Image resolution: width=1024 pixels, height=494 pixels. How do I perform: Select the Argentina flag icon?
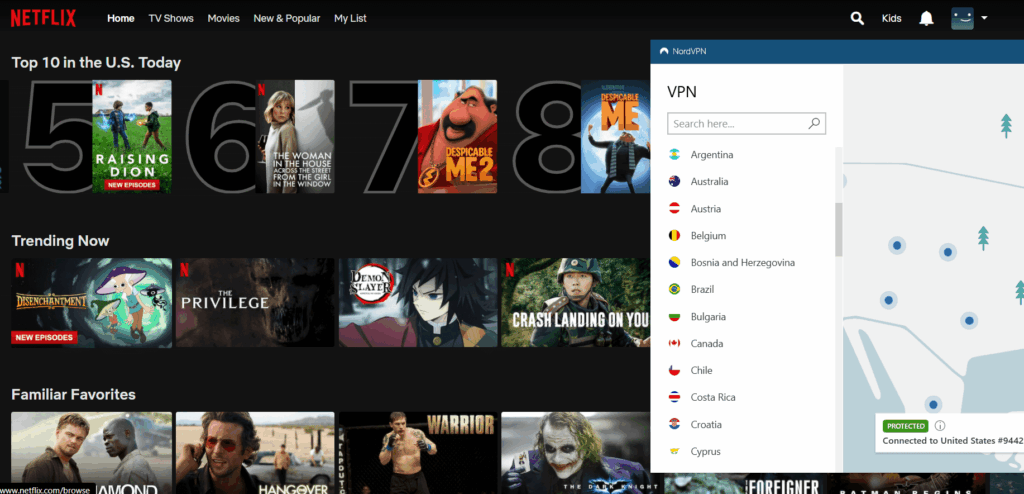(675, 155)
